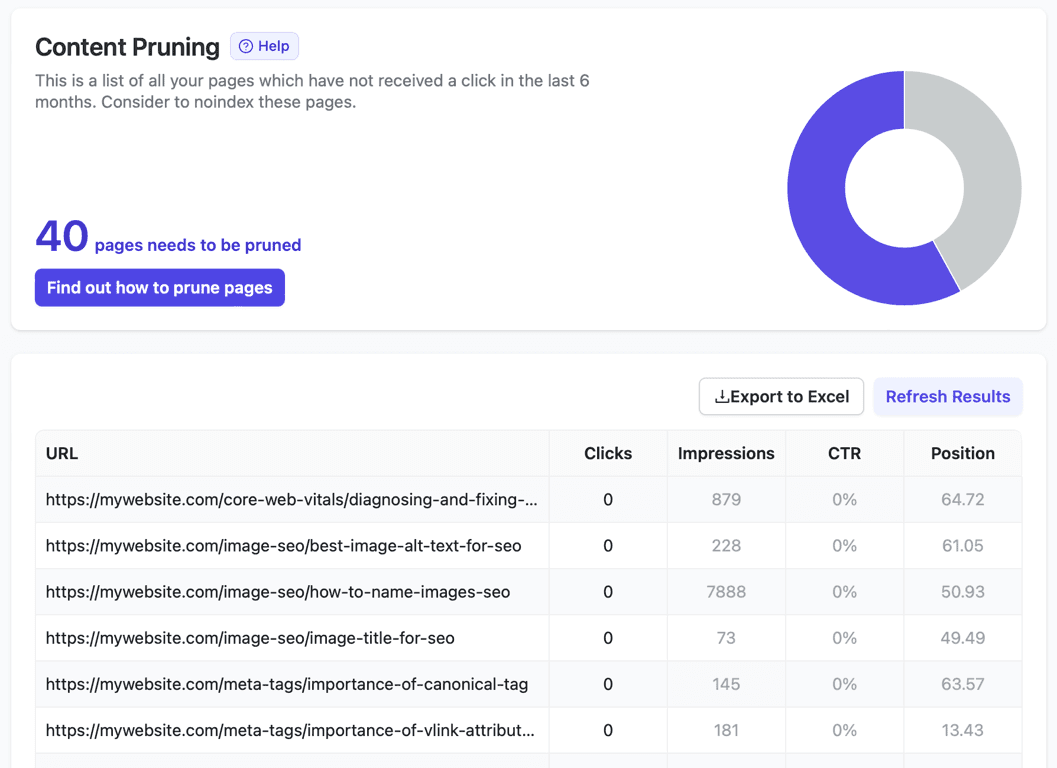The width and height of the screenshot is (1057, 768).
Task: Click the 879 impressions value
Action: click(x=726, y=500)
